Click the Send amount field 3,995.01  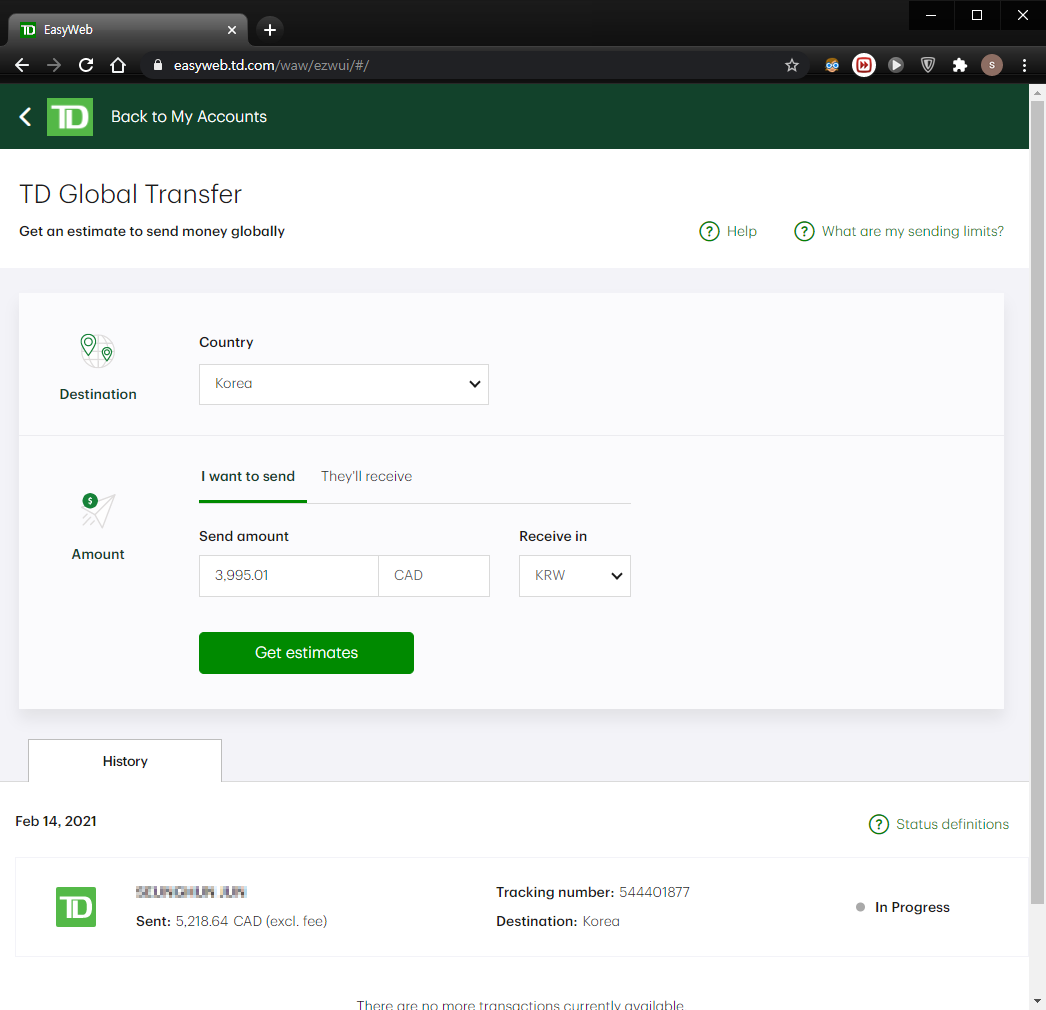(x=289, y=576)
